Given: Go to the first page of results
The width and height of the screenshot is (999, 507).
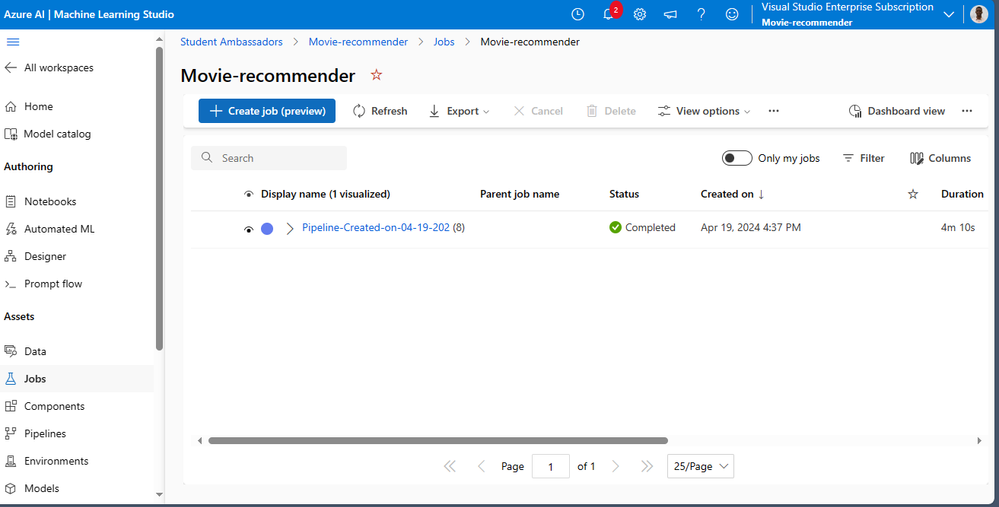Looking at the screenshot, I should [449, 466].
